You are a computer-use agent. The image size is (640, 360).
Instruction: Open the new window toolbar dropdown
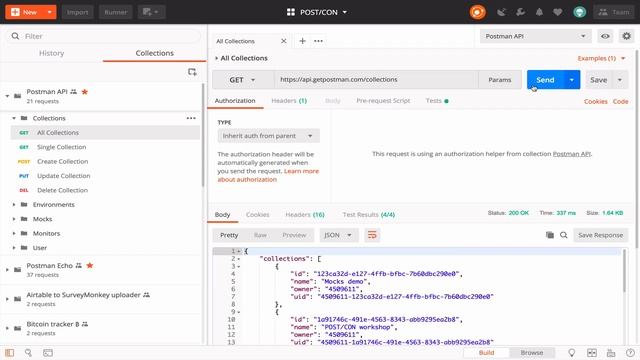pyautogui.click(x=151, y=12)
